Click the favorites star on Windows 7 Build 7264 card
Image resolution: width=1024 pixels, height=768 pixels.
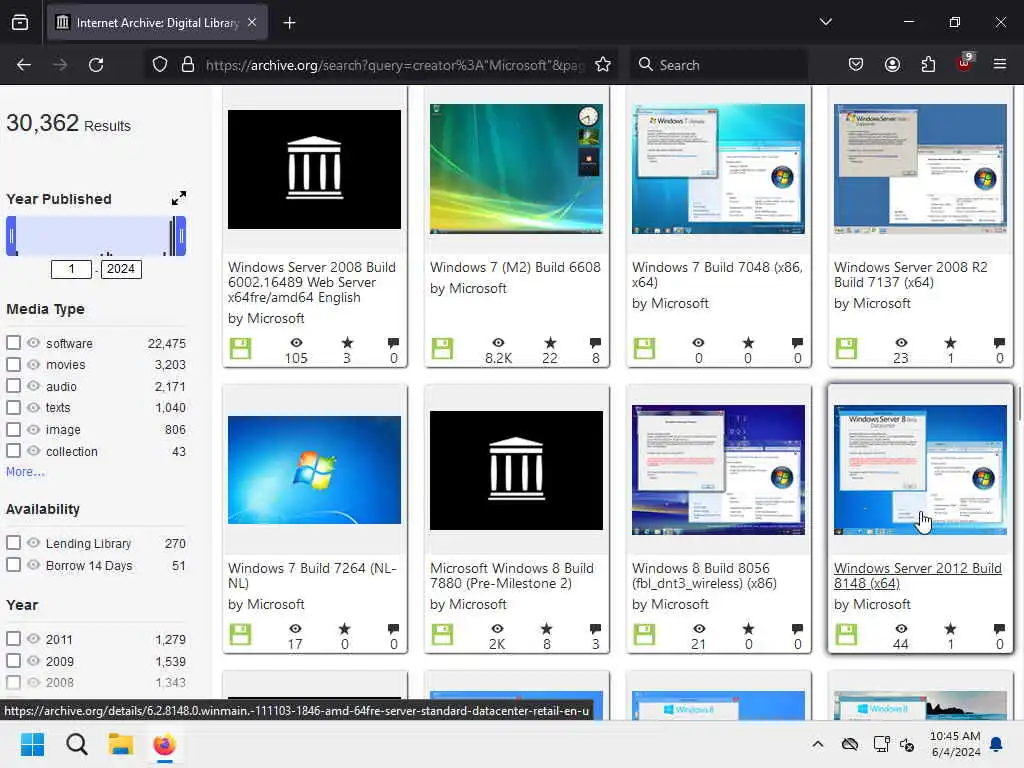[345, 628]
